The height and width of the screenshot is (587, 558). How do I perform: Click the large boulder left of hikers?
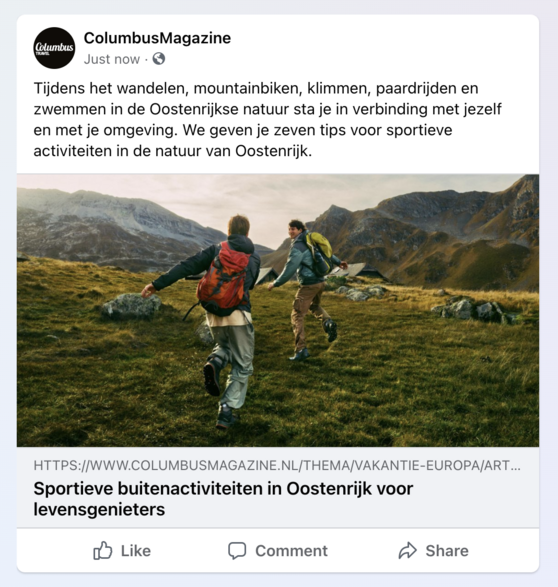(131, 305)
